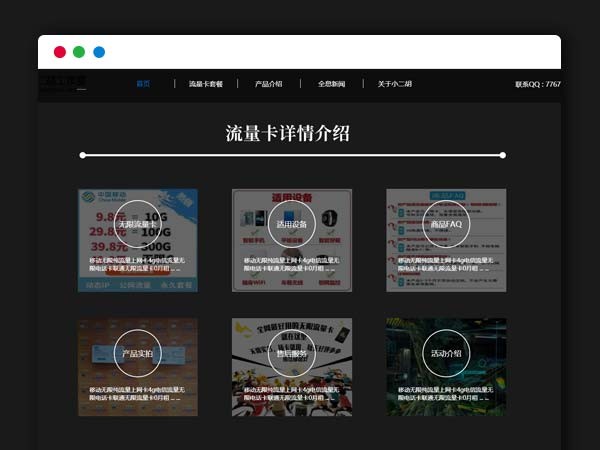The width and height of the screenshot is (600, 450).
Task: Click the red dot in the window bar
Action: [60, 52]
